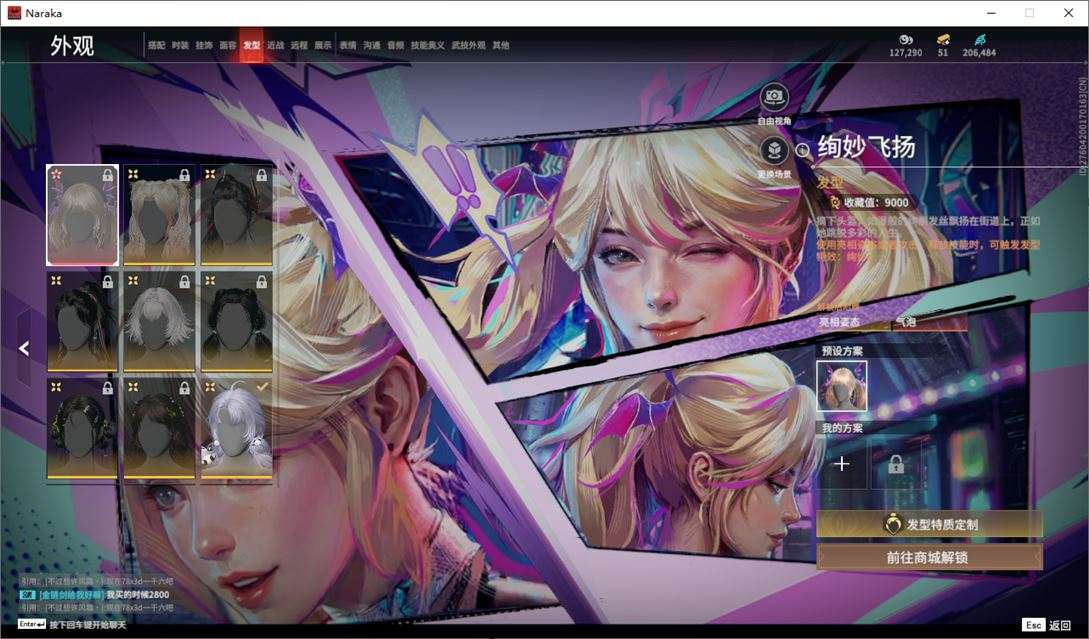Viewport: 1089px width, 639px height.
Task: Select the dark braided hairstyle with colored strands
Action: coord(82,322)
